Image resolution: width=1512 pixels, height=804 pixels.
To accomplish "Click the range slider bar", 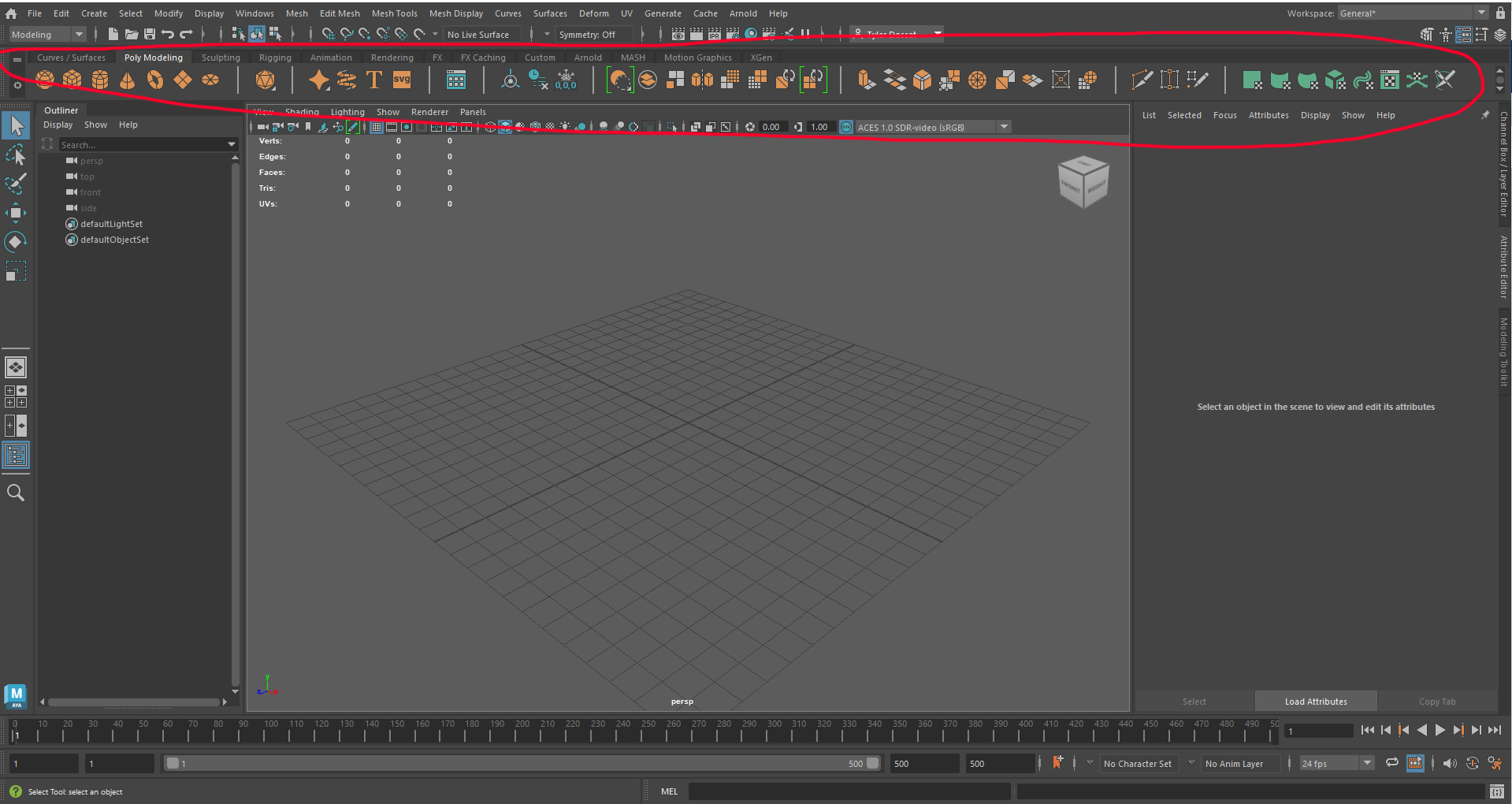I will tap(522, 763).
